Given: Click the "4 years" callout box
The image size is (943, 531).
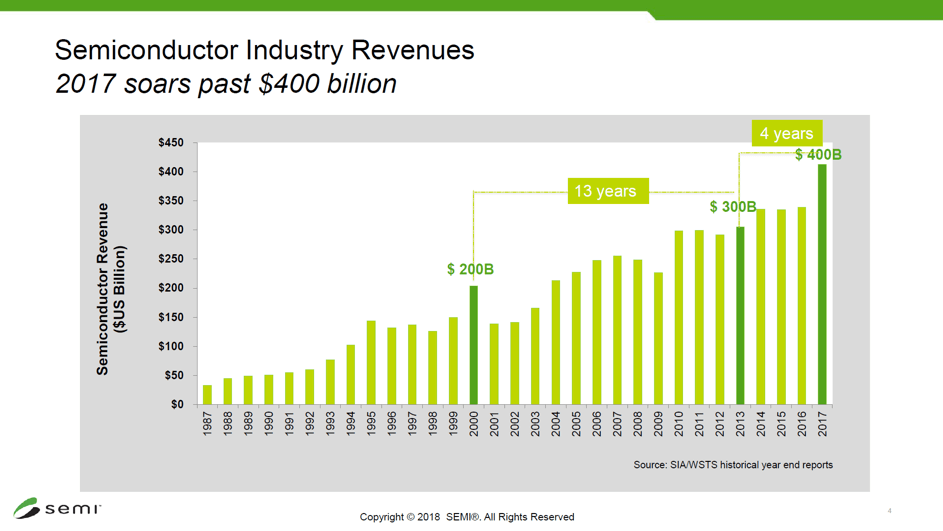Looking at the screenshot, I should click(x=786, y=133).
